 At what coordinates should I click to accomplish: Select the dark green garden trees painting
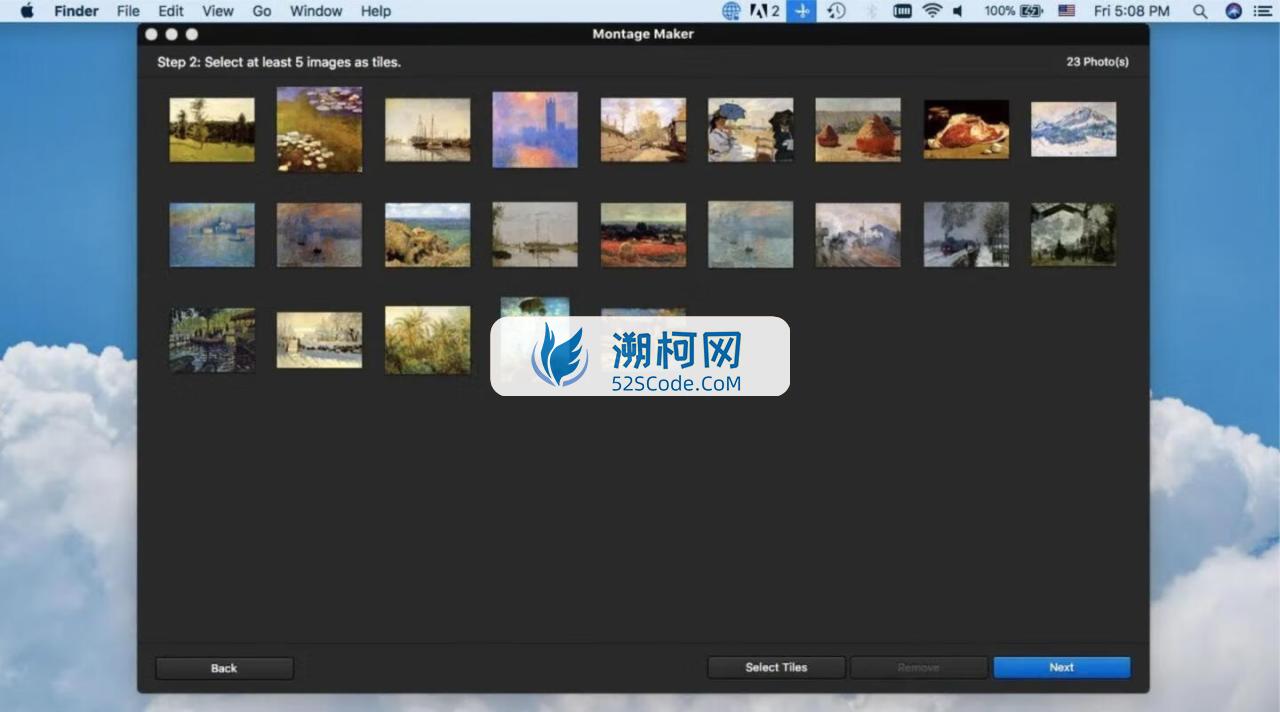(x=1074, y=235)
